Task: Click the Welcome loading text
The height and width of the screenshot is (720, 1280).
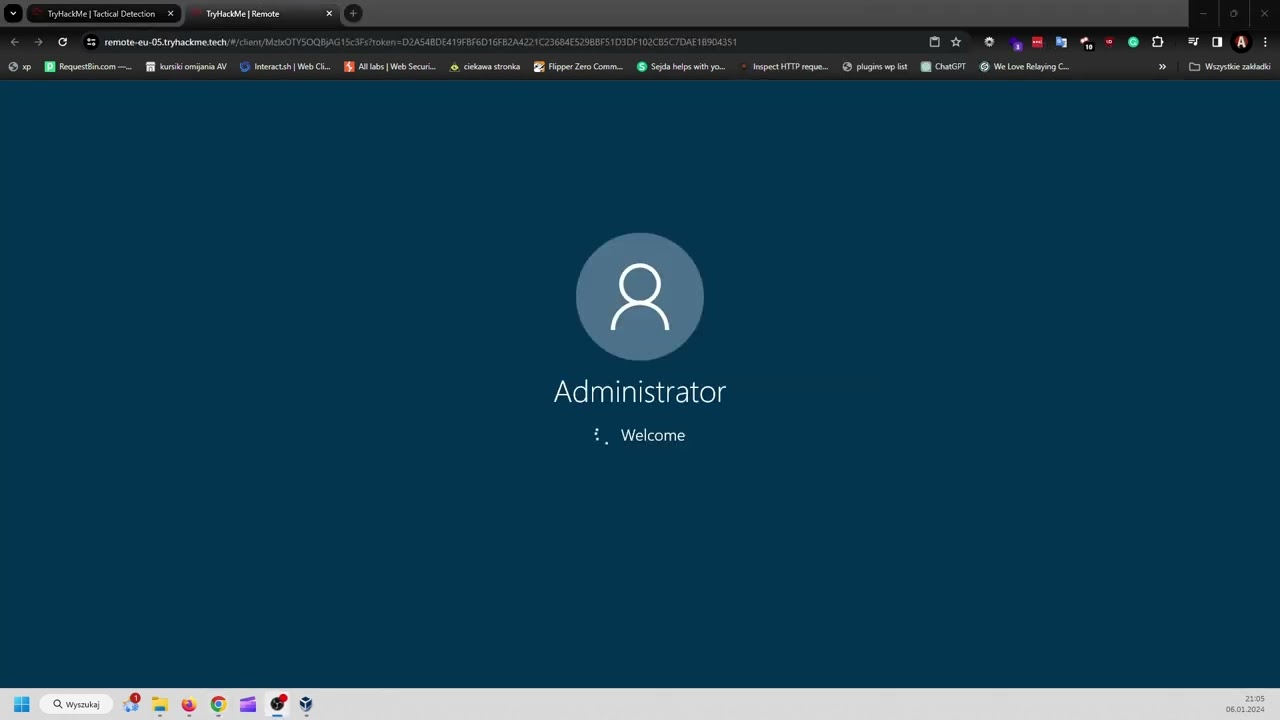Action: tap(653, 435)
